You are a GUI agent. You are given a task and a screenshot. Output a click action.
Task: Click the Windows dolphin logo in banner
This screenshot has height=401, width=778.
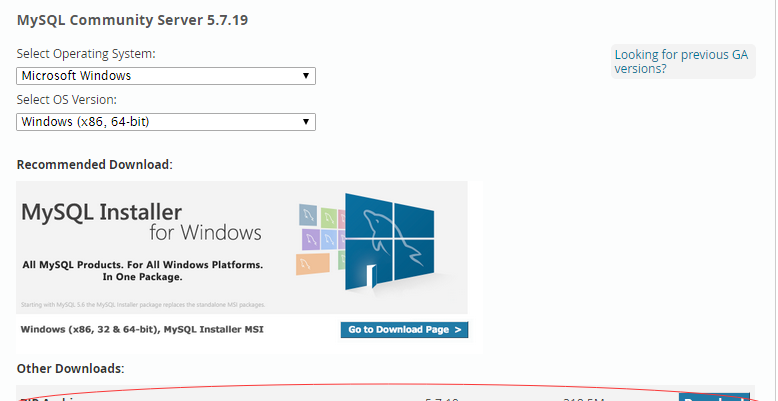390,243
